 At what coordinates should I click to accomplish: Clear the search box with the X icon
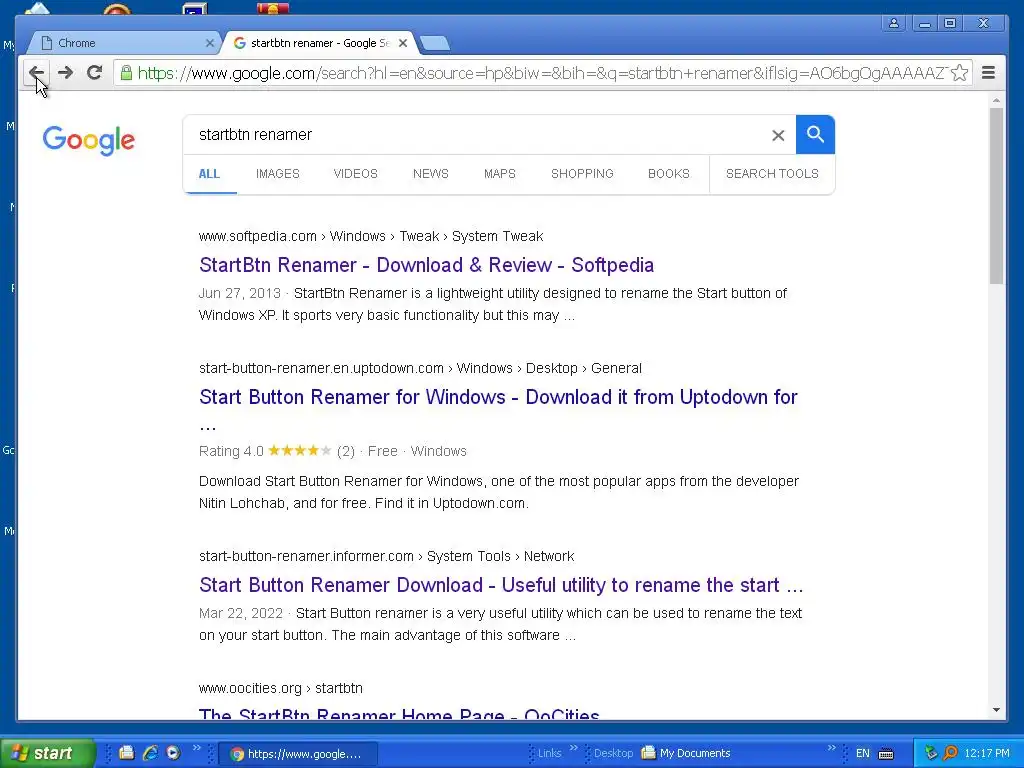pyautogui.click(x=778, y=135)
